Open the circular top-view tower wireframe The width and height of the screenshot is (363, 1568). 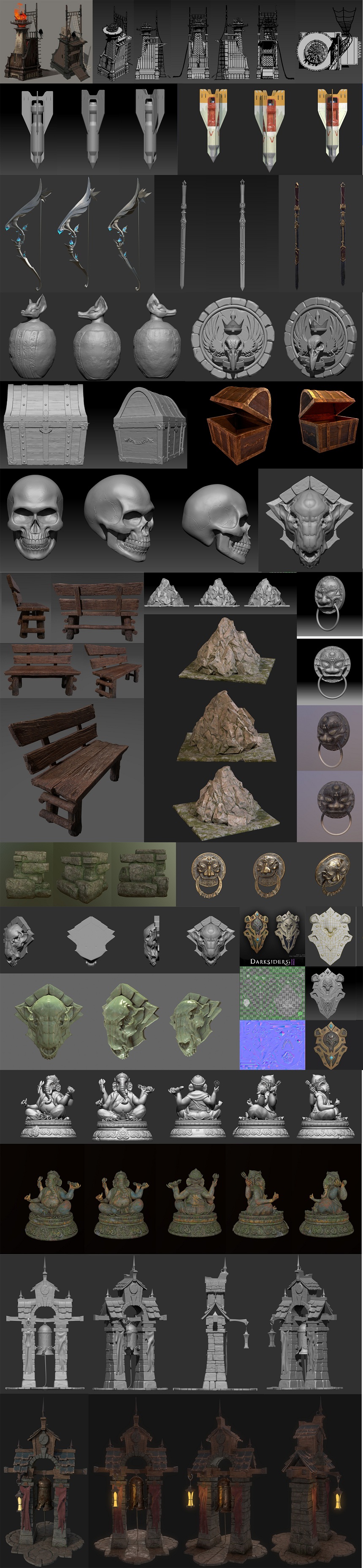coord(328,41)
